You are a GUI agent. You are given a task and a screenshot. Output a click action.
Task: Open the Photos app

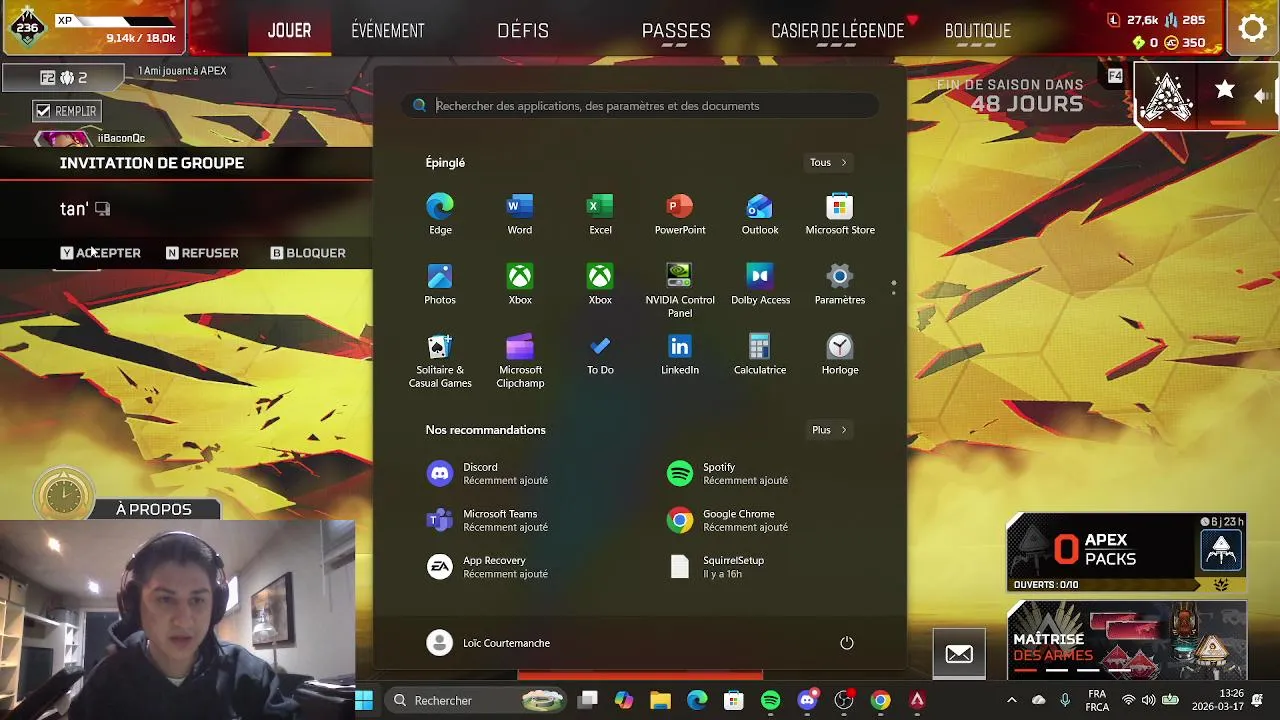440,284
